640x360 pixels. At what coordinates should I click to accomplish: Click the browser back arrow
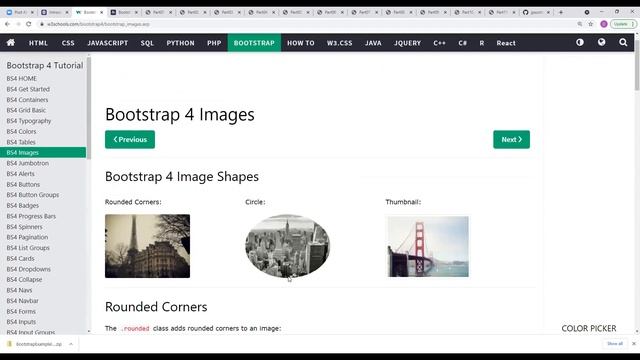click(x=7, y=24)
